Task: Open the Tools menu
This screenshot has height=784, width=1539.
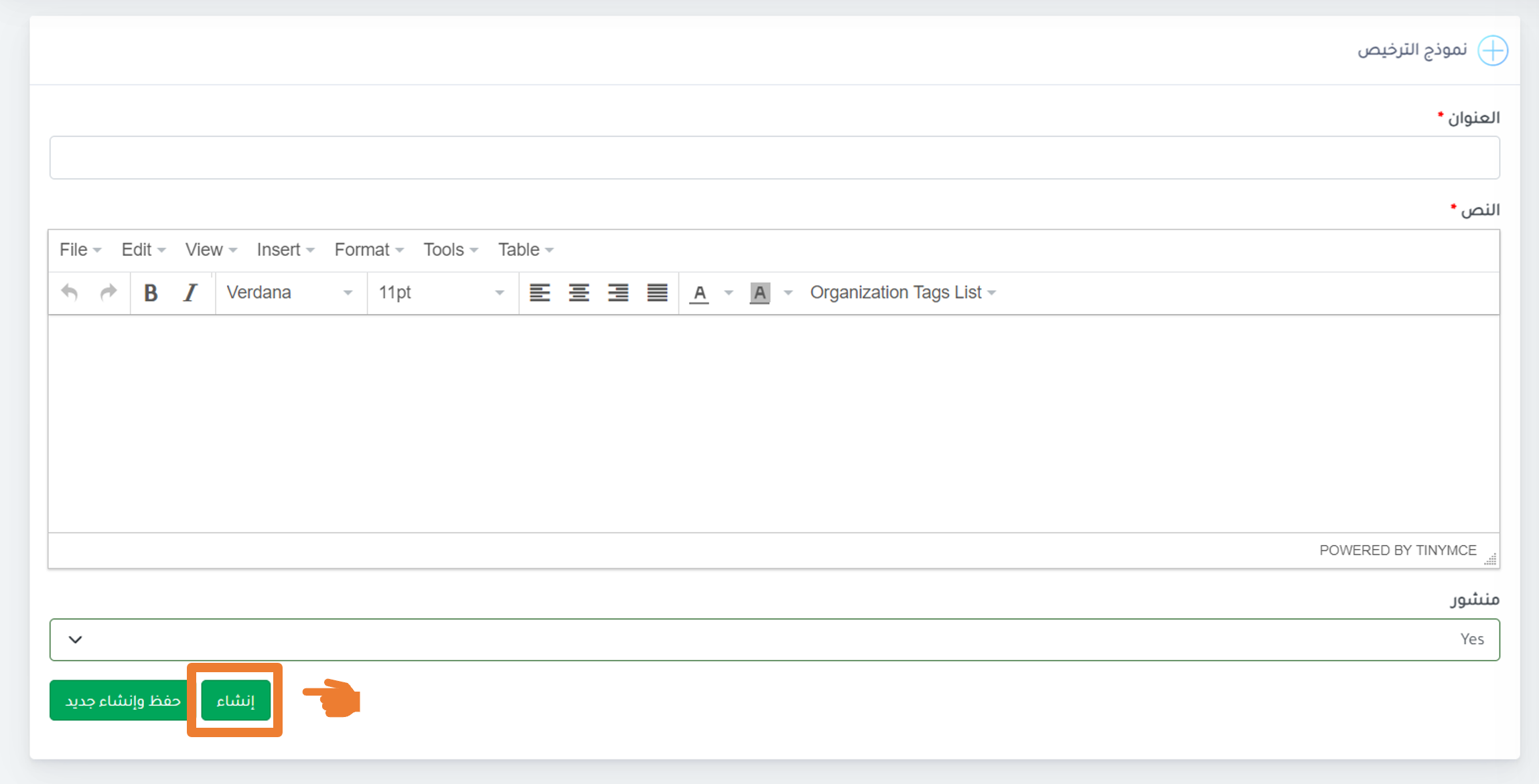Action: pos(451,250)
